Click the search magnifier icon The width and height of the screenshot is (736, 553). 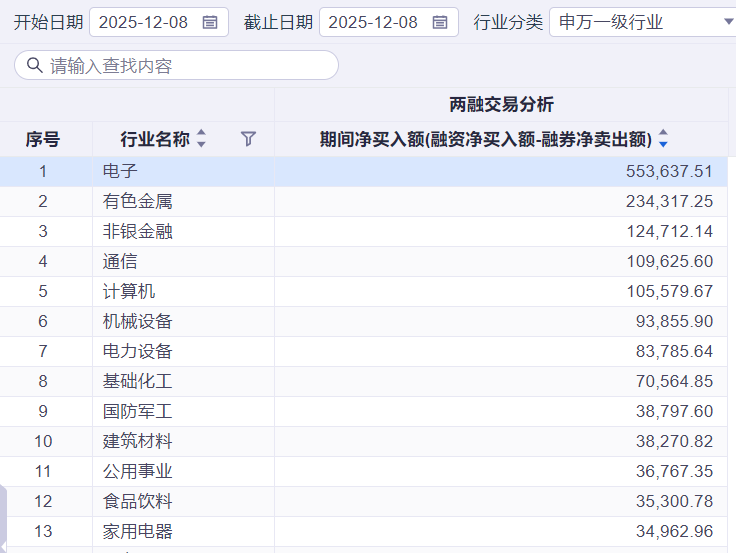pyautogui.click(x=34, y=65)
